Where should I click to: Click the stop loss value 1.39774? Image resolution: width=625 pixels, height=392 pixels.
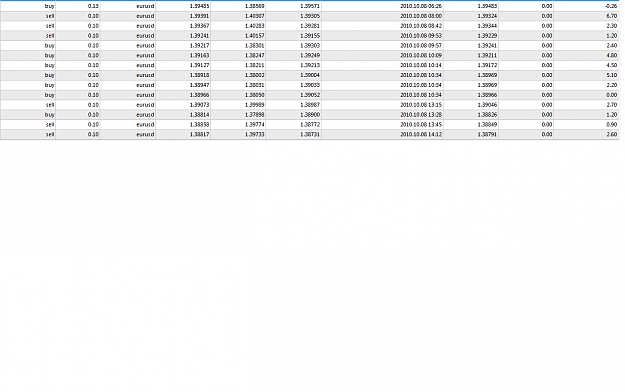pyautogui.click(x=254, y=124)
